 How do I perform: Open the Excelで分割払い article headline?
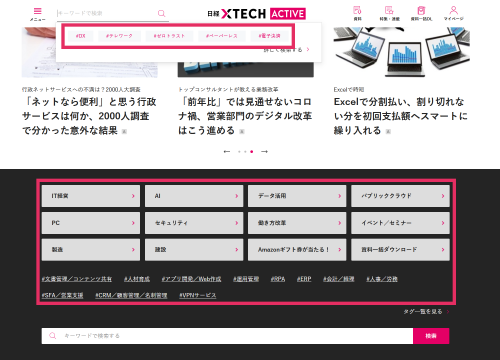coord(401,116)
